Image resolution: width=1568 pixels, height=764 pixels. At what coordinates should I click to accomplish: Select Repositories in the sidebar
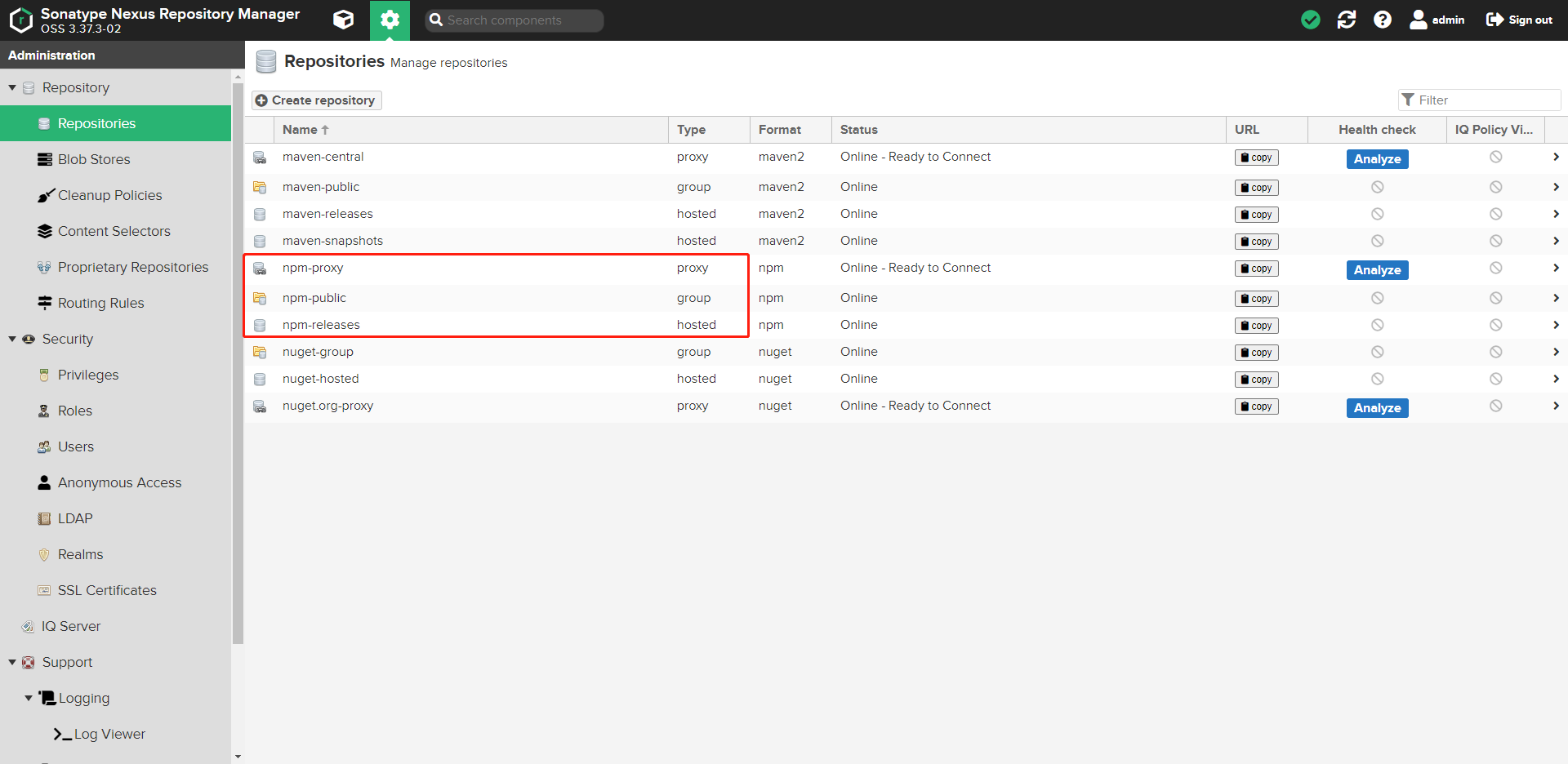click(x=115, y=123)
